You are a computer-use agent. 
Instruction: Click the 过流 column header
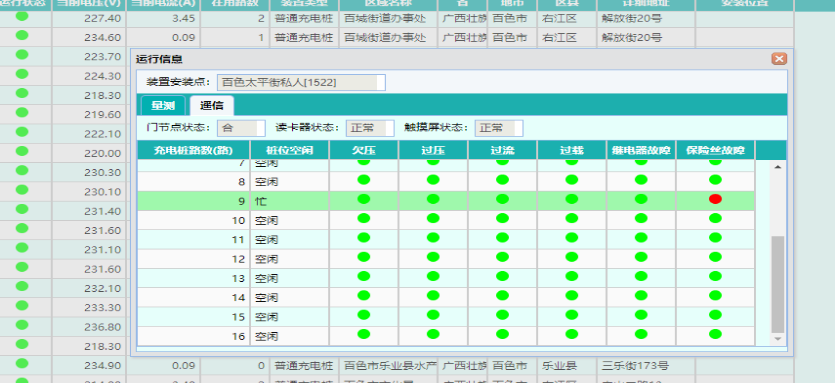pos(502,150)
